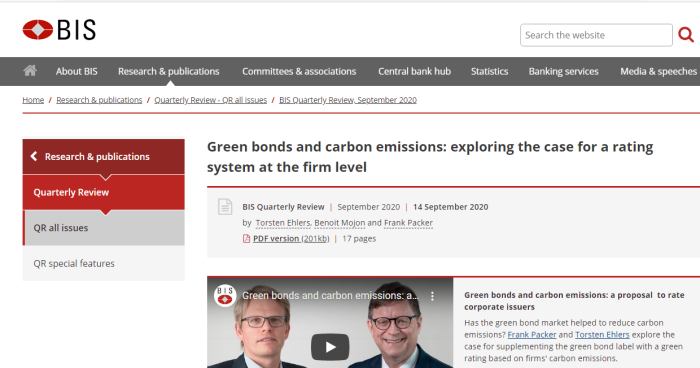The width and height of the screenshot is (700, 368).
Task: Click the 'BIS Quarterly Review' label in metadata
Action: 283,207
